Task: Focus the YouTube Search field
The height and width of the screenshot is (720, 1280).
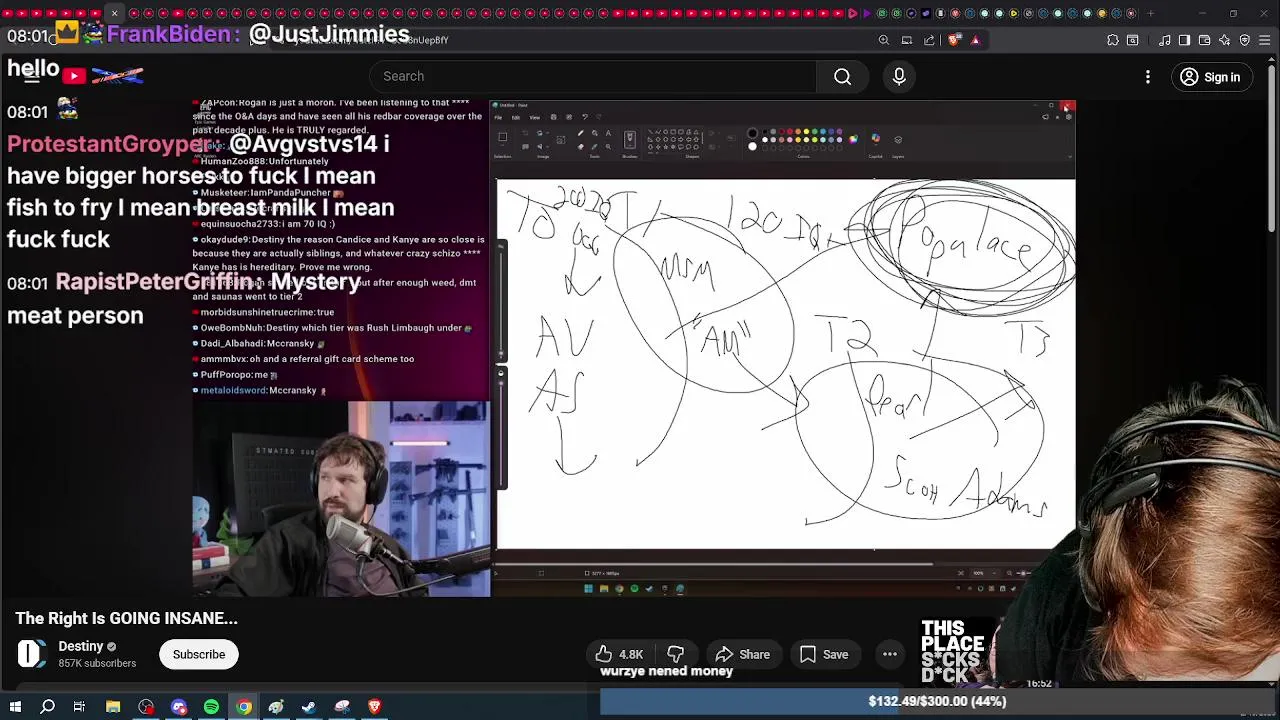Action: tap(593, 77)
